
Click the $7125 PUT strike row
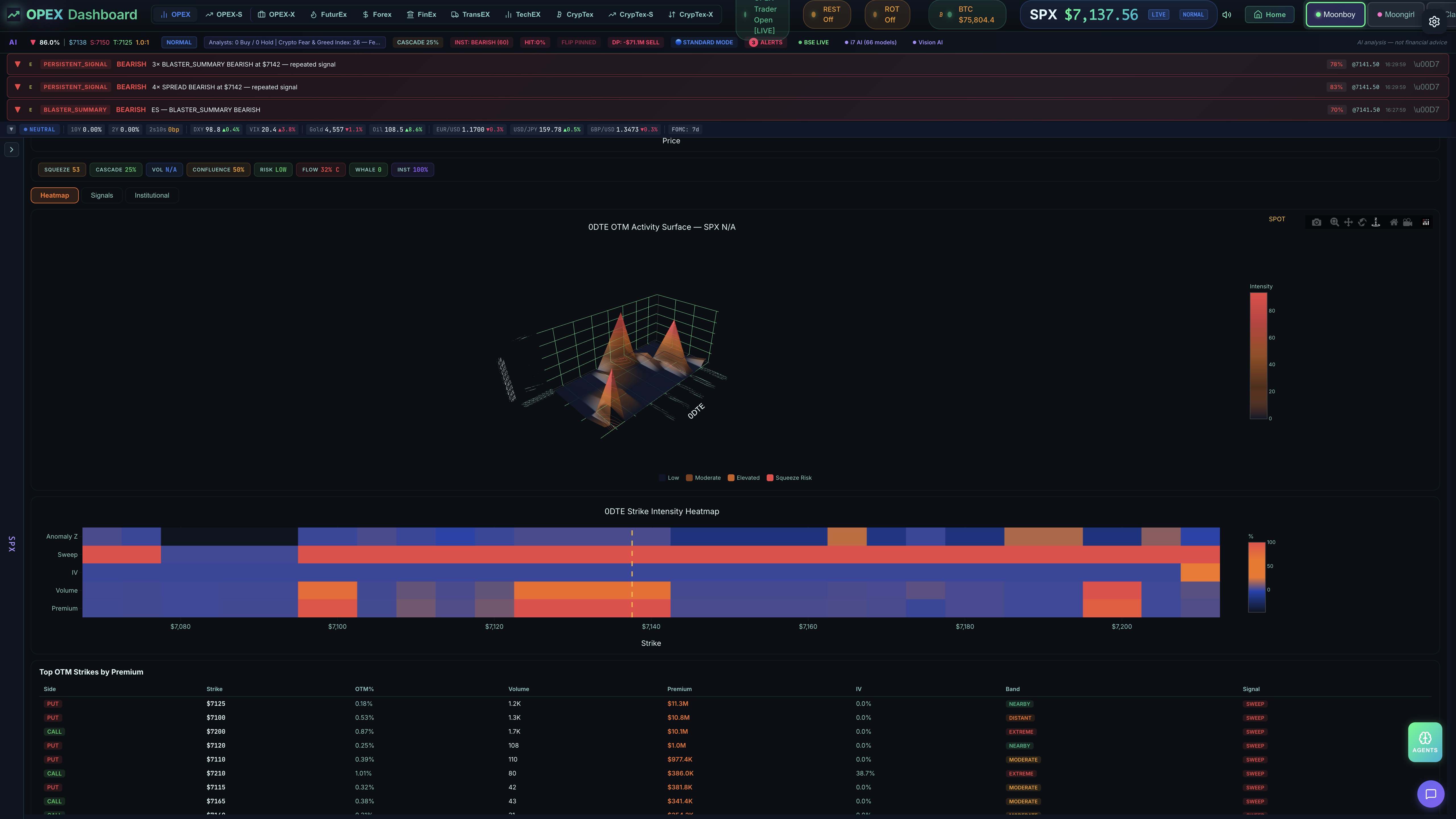click(x=735, y=704)
